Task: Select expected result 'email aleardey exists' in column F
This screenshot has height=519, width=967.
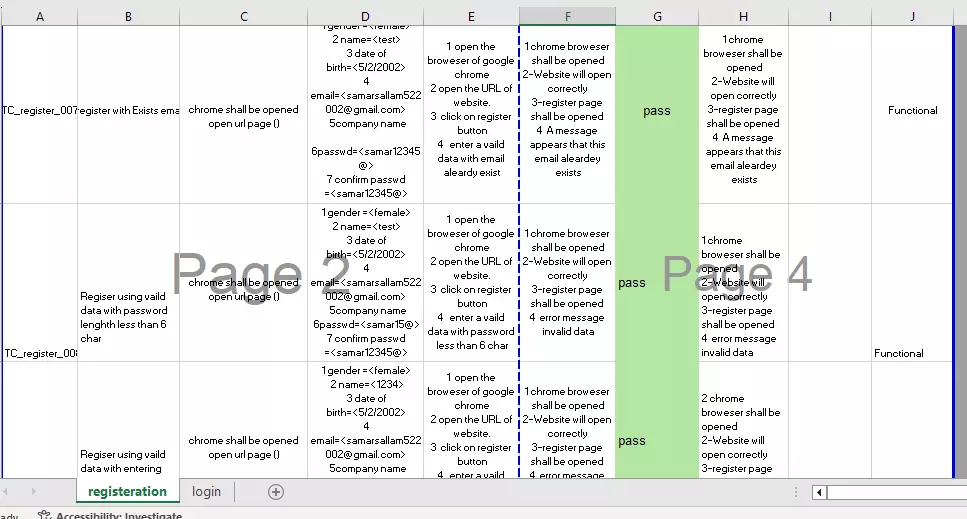Action: [567, 115]
